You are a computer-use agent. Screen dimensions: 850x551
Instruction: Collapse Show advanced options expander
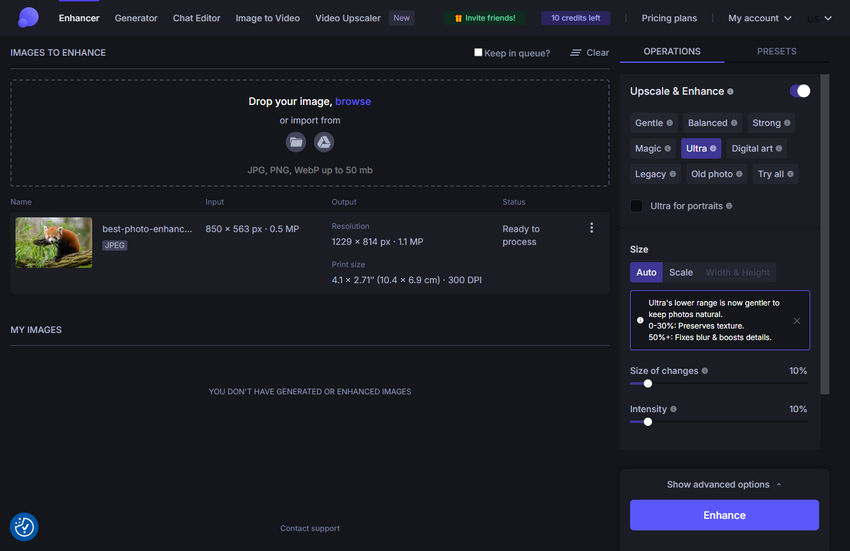(724, 485)
